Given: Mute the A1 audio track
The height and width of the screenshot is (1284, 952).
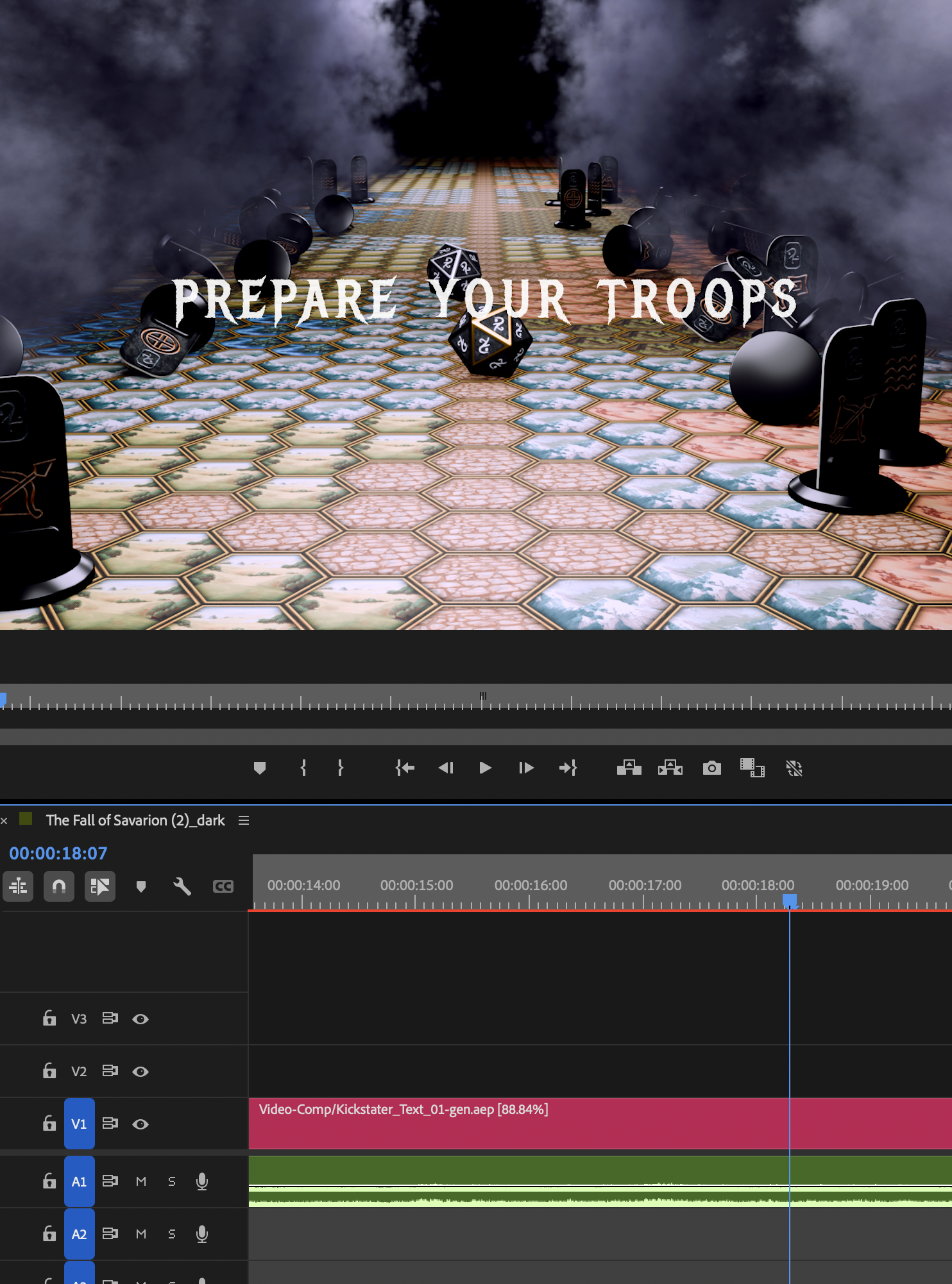Looking at the screenshot, I should (x=141, y=1181).
